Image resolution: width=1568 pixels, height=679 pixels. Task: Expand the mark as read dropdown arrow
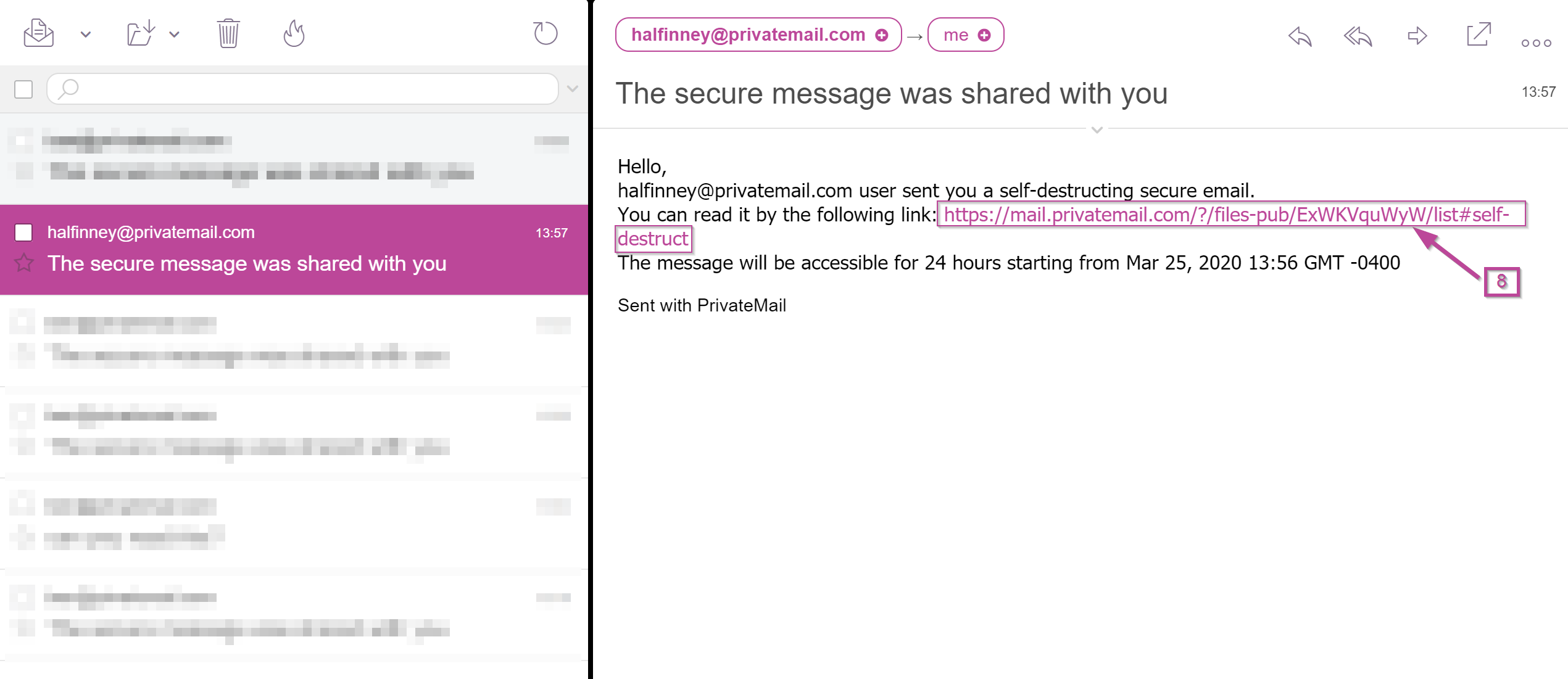point(86,35)
